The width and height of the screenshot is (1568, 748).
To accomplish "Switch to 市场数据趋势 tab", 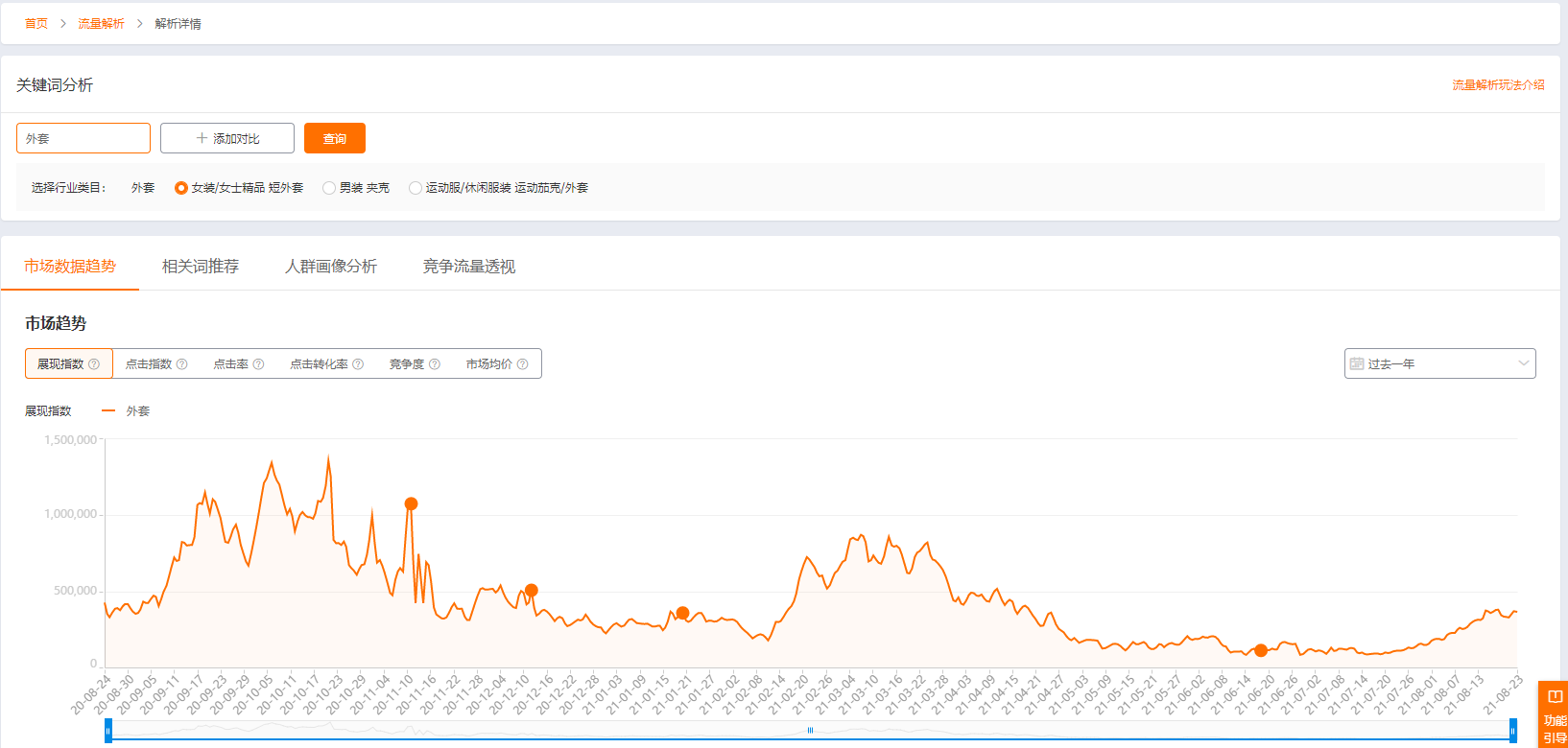I will pyautogui.click(x=70, y=267).
